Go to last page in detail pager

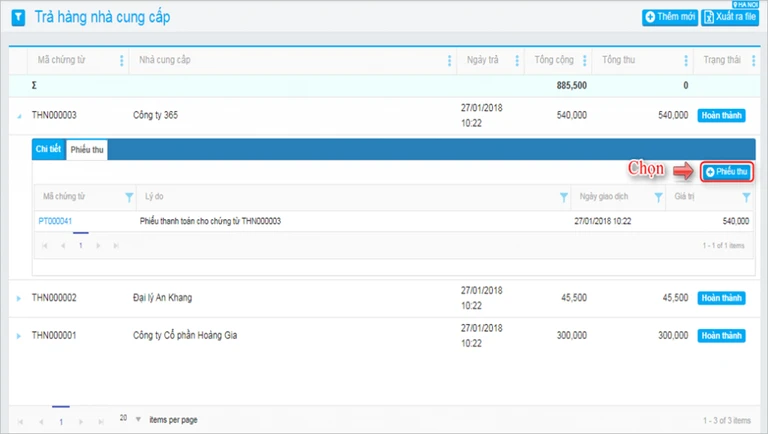[x=116, y=245]
